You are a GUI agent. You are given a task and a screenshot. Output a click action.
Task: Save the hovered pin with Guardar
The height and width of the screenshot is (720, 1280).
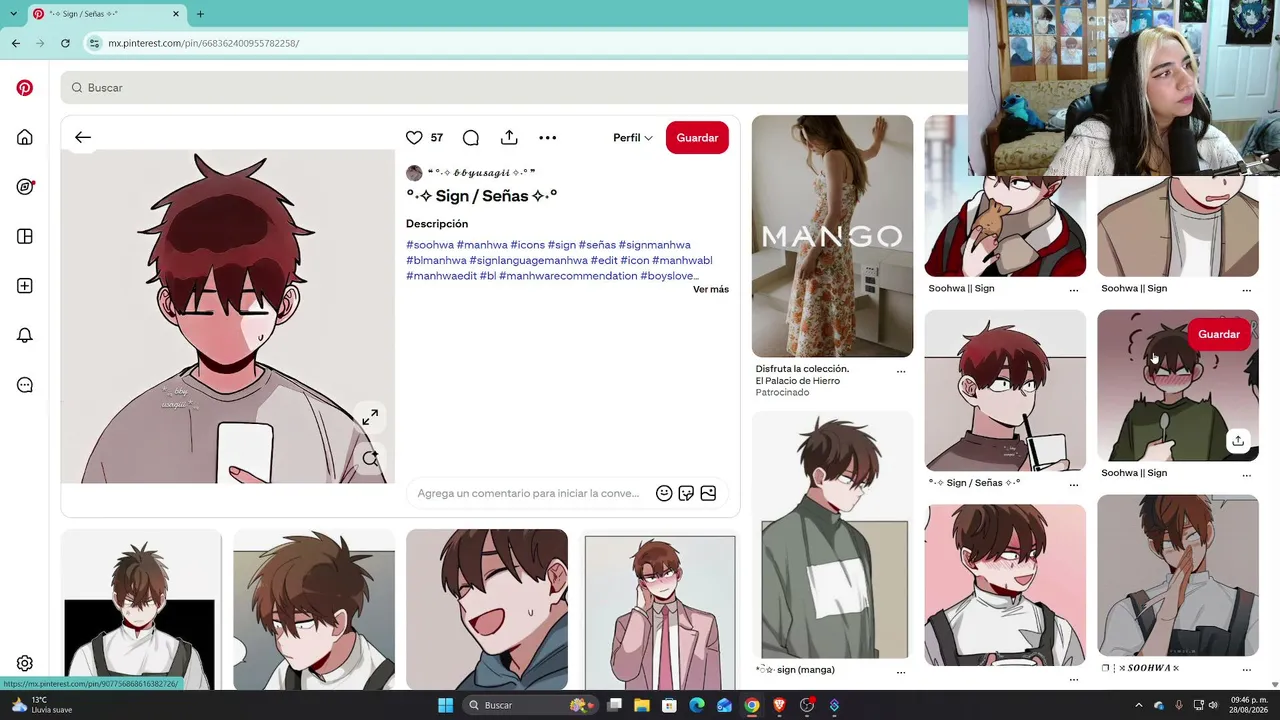point(1219,334)
